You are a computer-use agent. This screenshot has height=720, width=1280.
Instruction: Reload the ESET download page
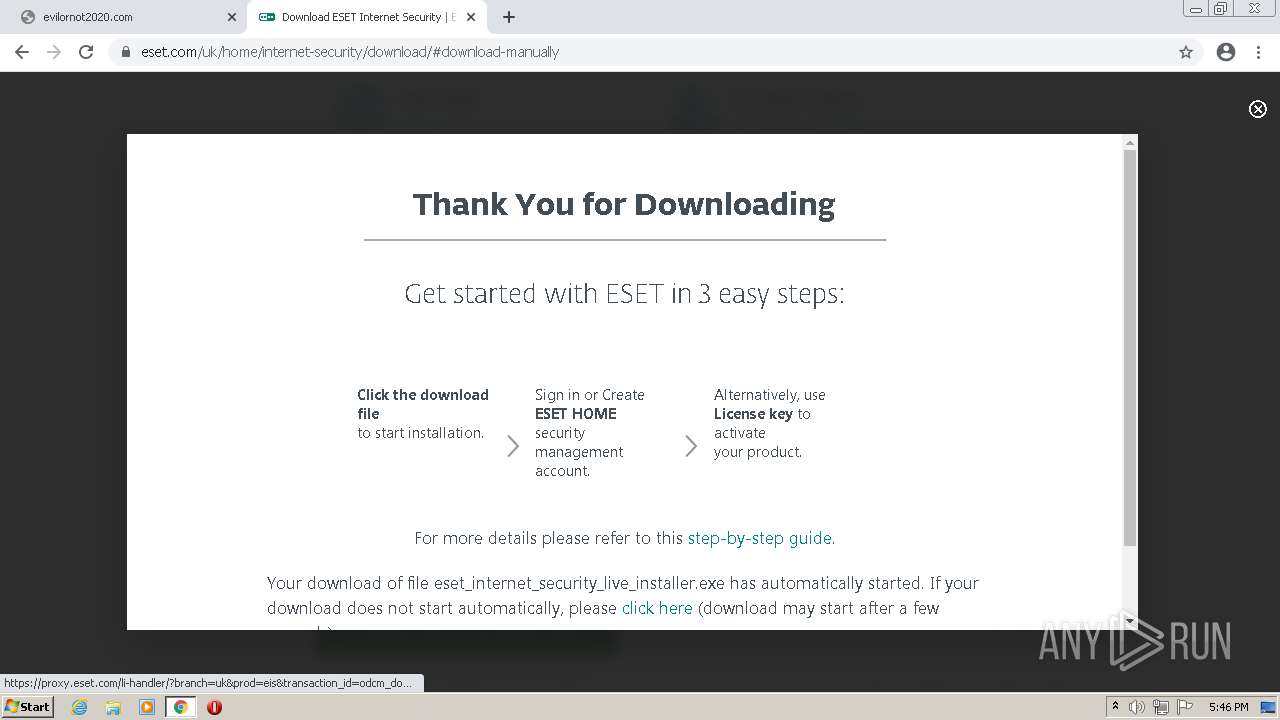point(86,52)
